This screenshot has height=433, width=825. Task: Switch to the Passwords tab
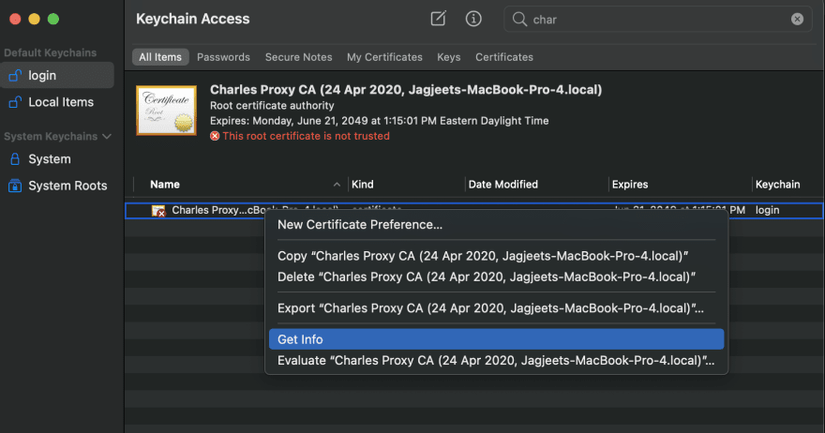coord(223,57)
